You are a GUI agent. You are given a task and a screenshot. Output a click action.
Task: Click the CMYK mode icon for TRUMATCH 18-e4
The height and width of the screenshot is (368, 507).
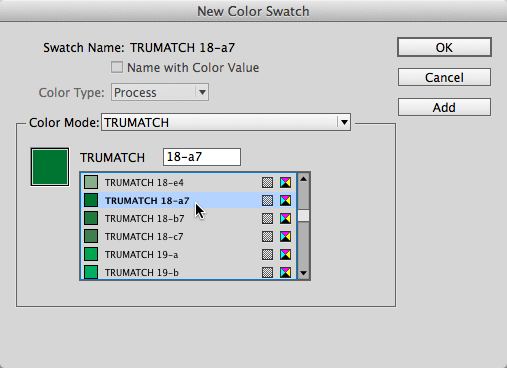click(x=285, y=182)
